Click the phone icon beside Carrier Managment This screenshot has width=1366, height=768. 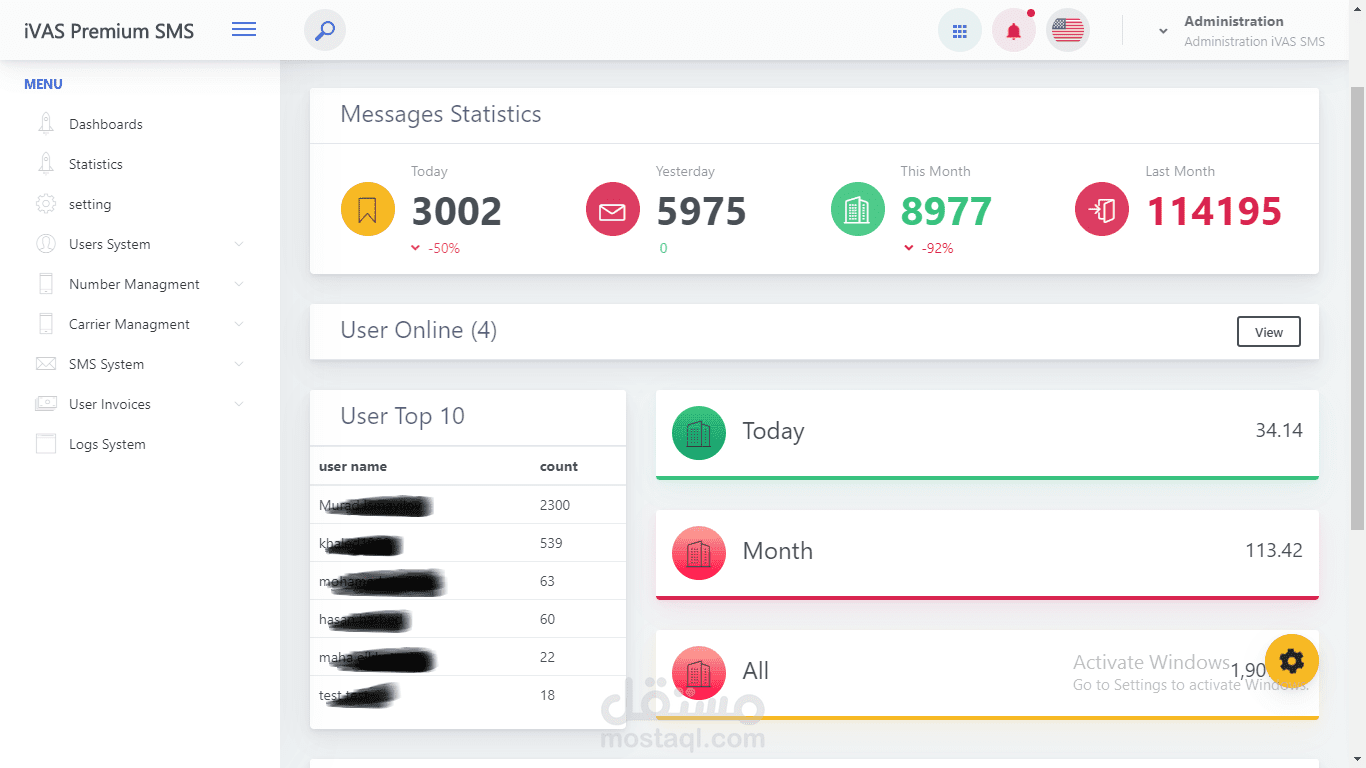46,324
